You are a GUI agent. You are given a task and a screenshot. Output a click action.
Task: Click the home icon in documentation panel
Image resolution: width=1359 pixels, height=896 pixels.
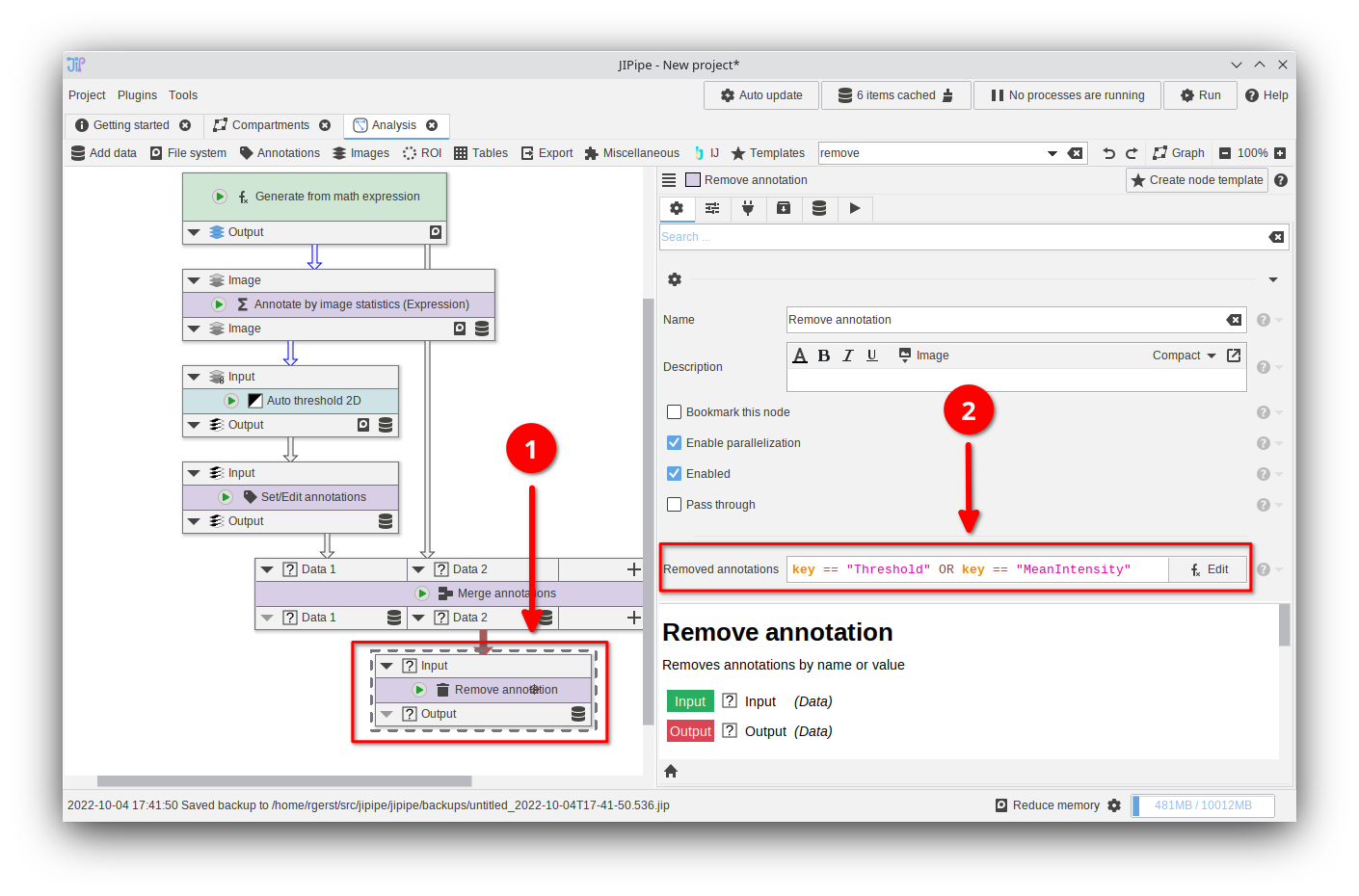[671, 771]
